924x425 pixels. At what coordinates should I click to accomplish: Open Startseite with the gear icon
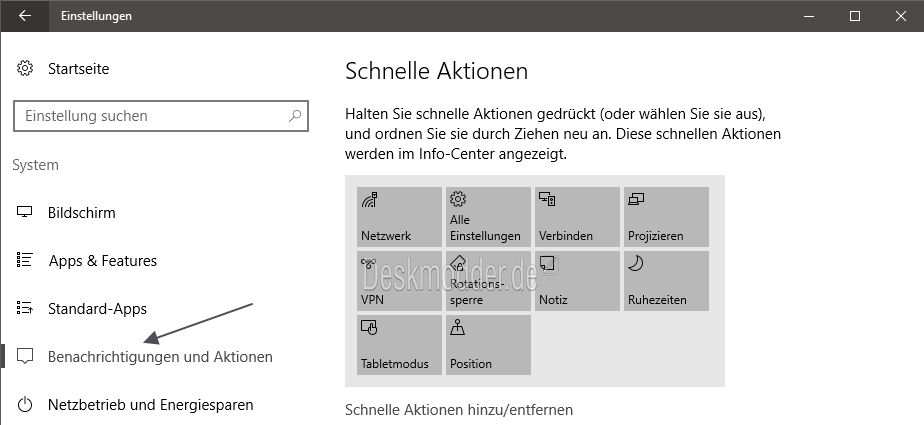[62, 69]
